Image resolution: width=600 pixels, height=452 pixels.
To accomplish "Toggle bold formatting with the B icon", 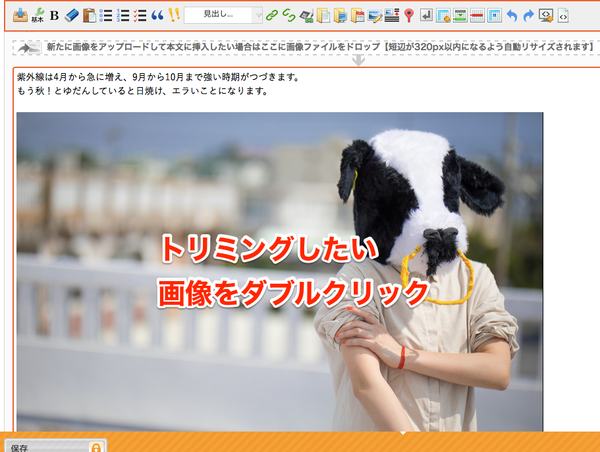I will [54, 15].
